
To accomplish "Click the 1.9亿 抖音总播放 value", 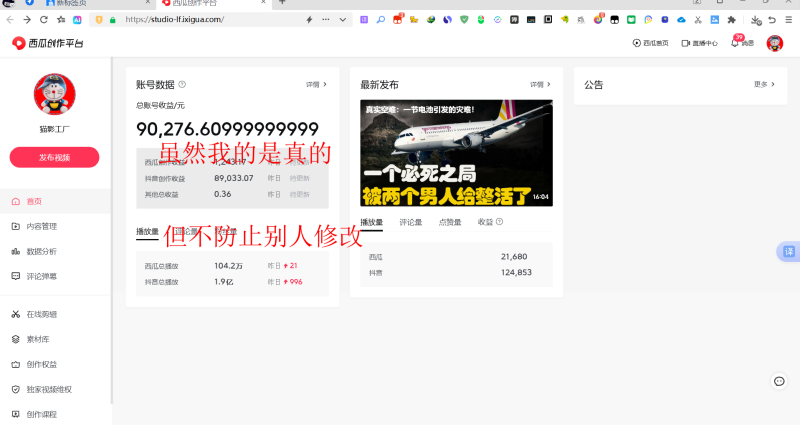I will coord(223,282).
